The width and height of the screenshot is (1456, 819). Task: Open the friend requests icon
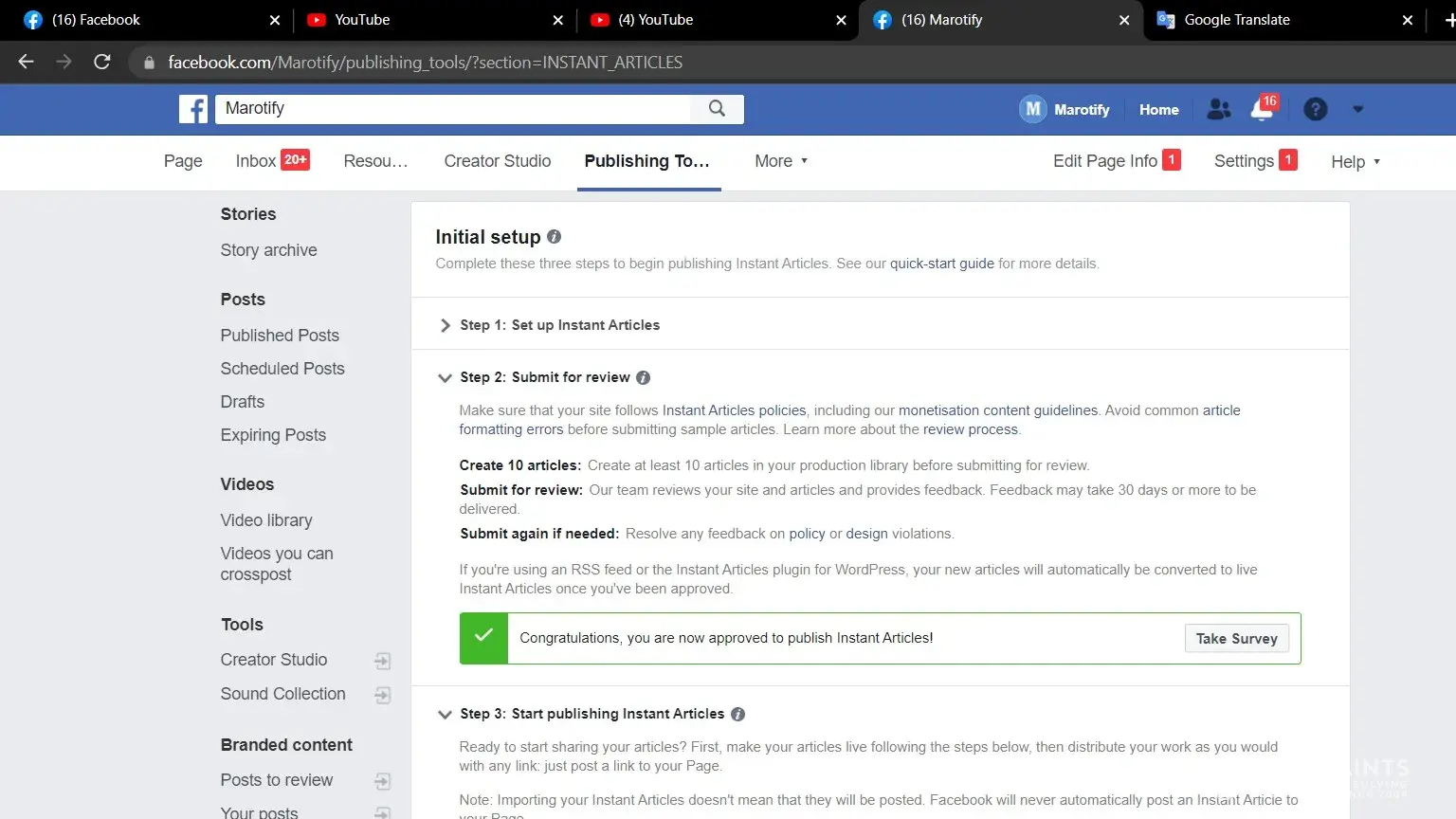point(1219,110)
